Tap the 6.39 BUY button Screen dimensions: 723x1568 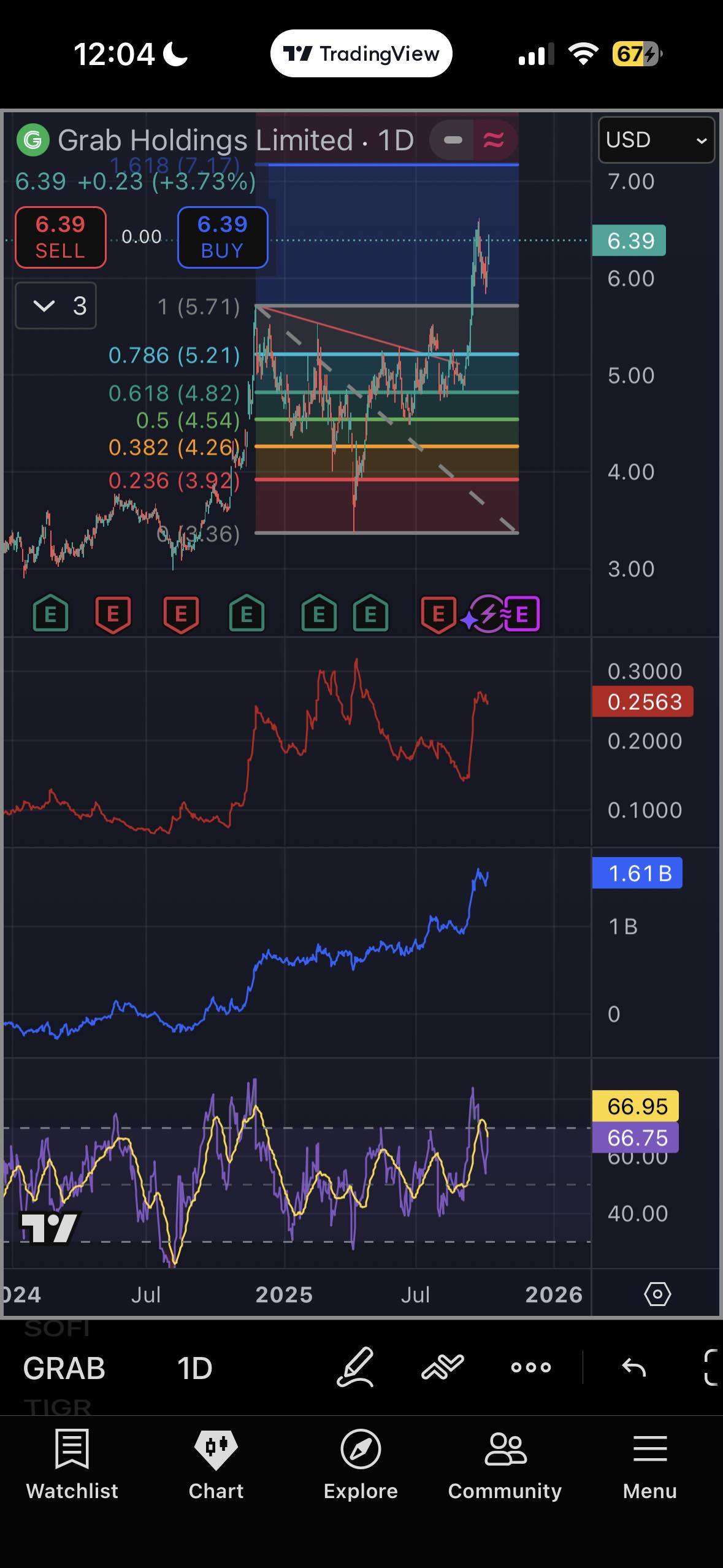click(x=223, y=237)
